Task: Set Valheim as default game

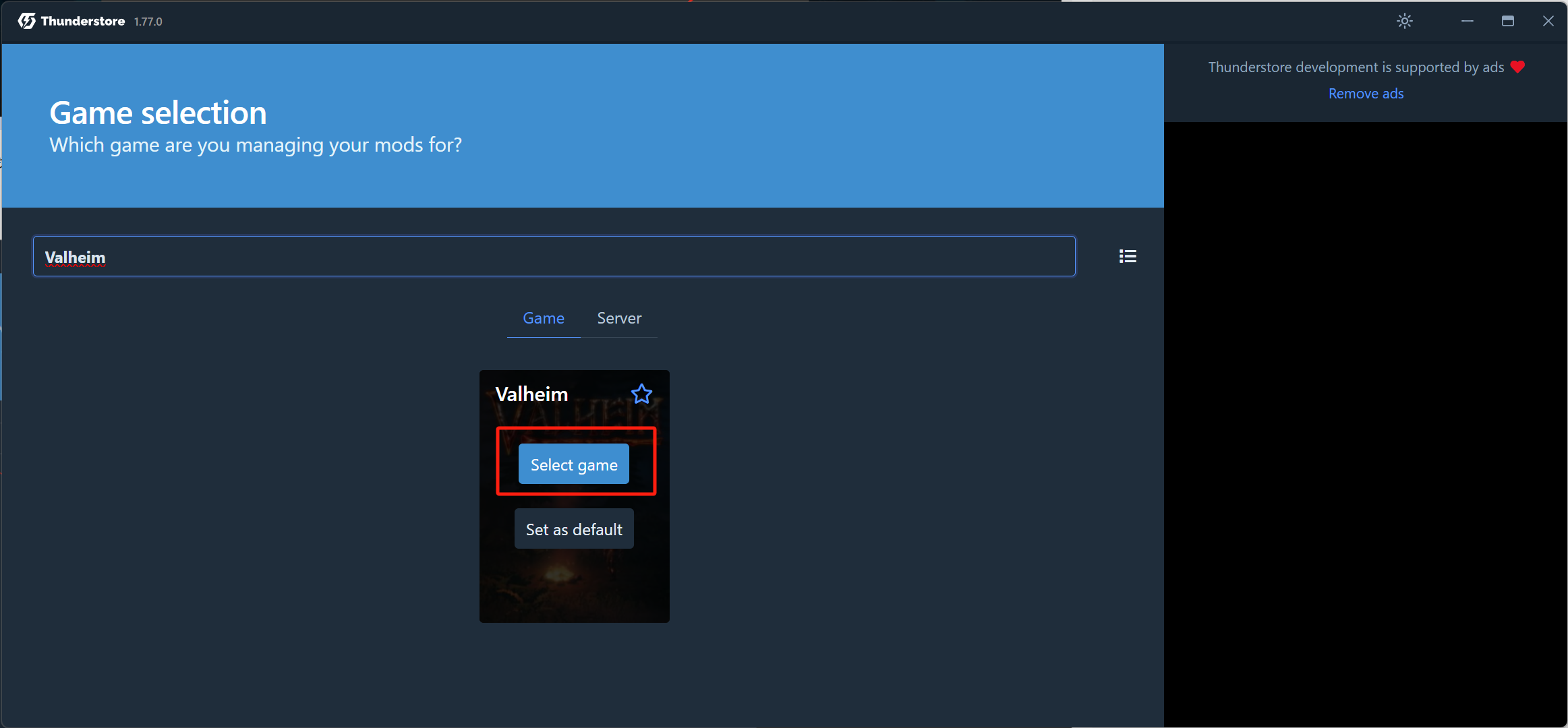Action: 574,529
